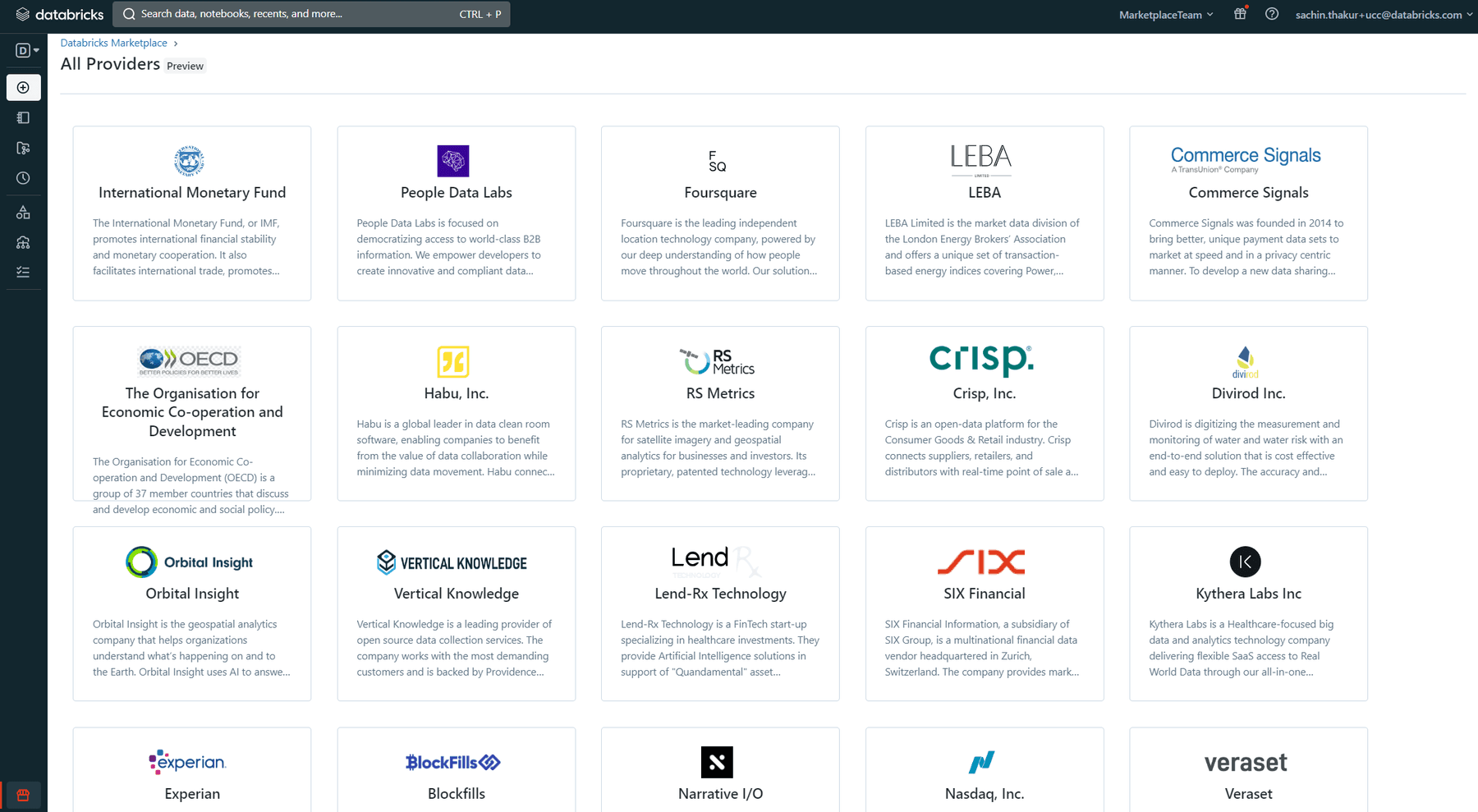
Task: Click the search field in the top bar
Action: coord(311,14)
